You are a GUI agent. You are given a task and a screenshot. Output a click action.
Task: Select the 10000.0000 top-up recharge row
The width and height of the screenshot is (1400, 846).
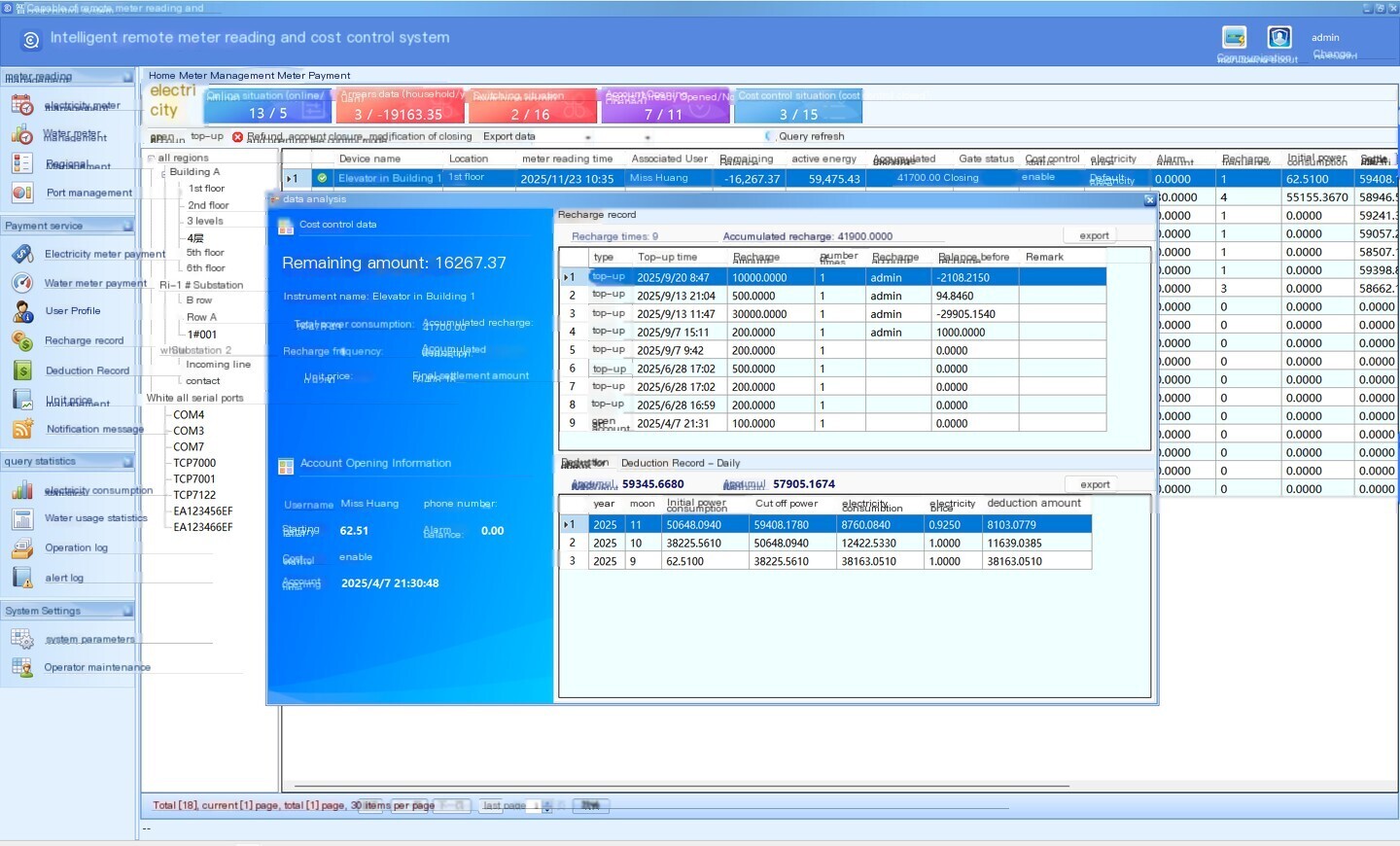(x=833, y=277)
